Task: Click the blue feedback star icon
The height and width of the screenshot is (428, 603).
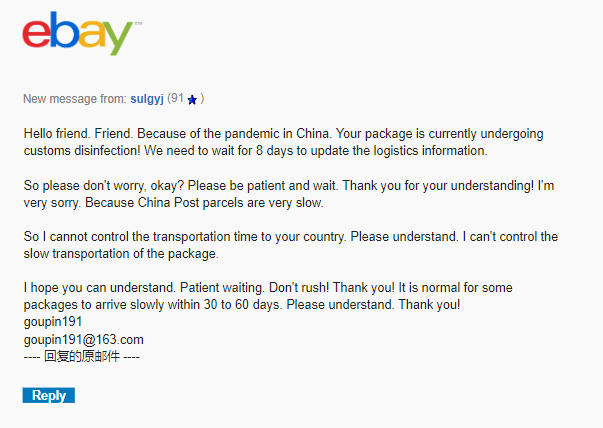Action: click(192, 100)
